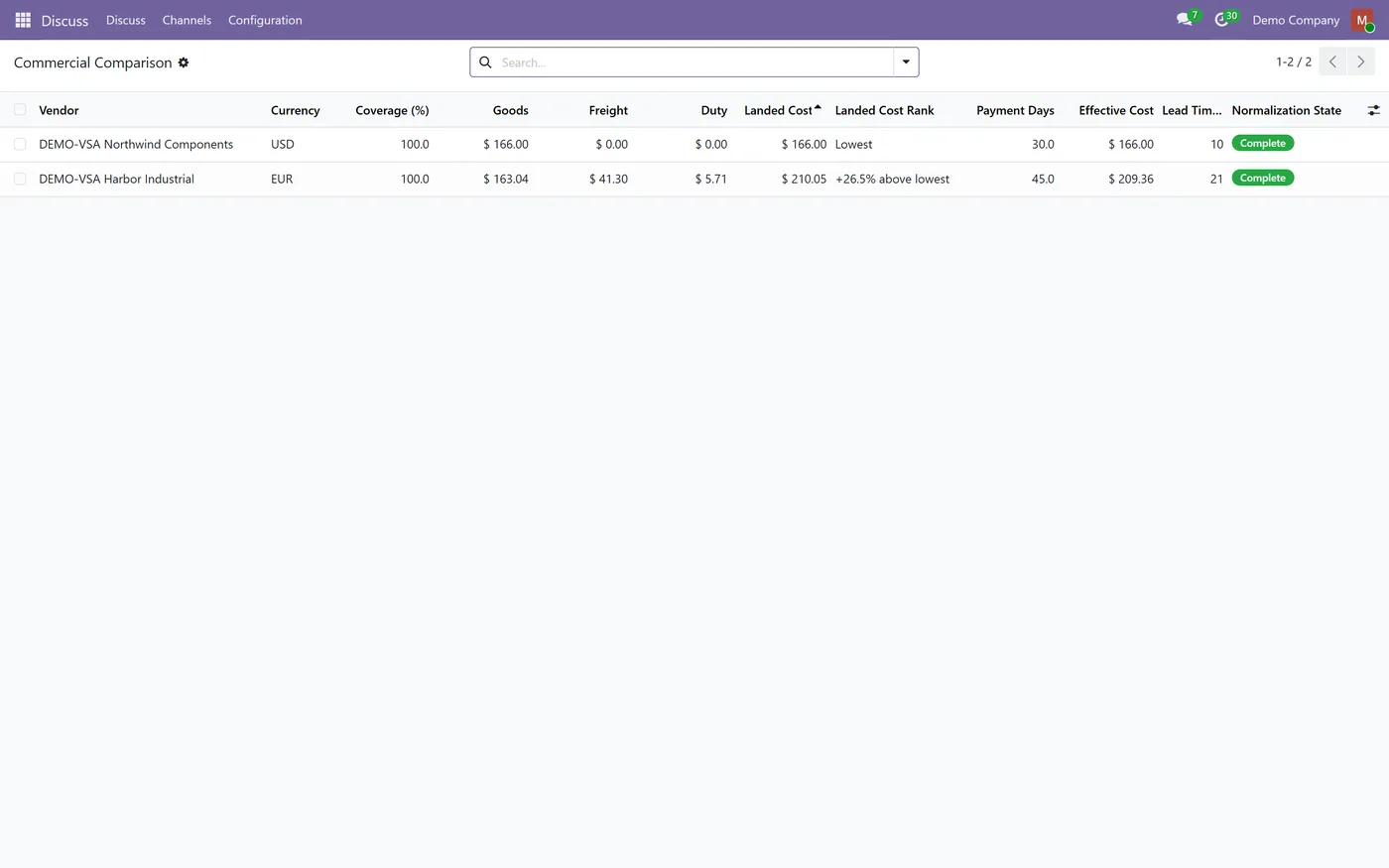Sort by Landed Cost Rank header

[x=884, y=110]
